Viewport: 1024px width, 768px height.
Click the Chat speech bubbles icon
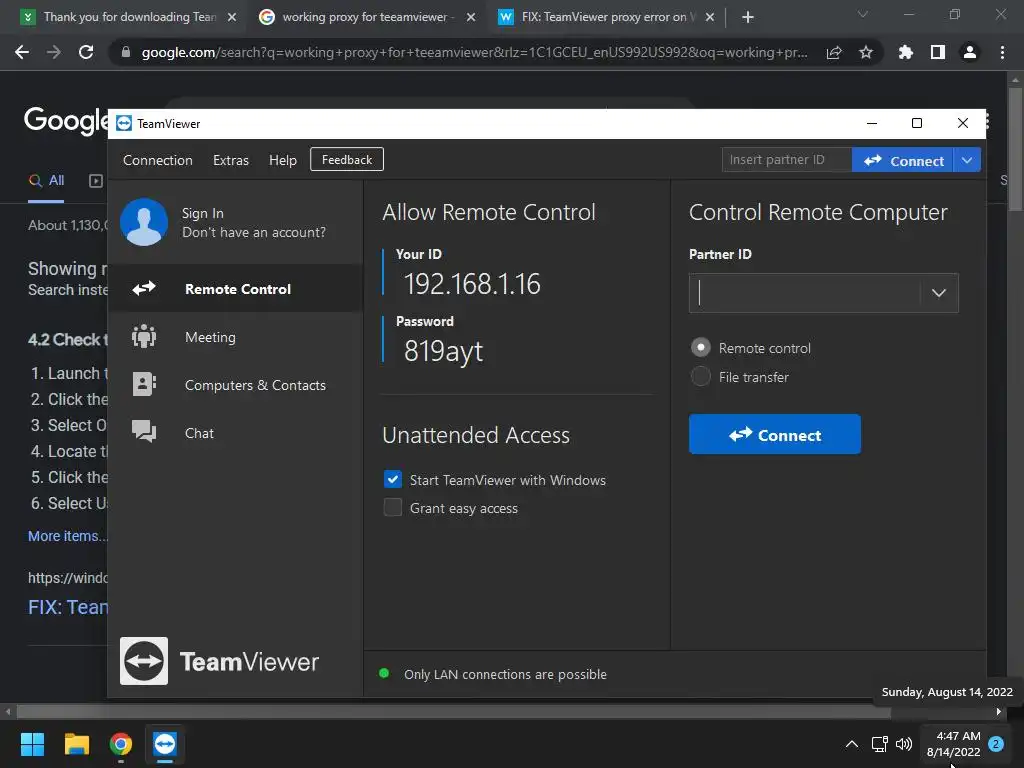(144, 432)
